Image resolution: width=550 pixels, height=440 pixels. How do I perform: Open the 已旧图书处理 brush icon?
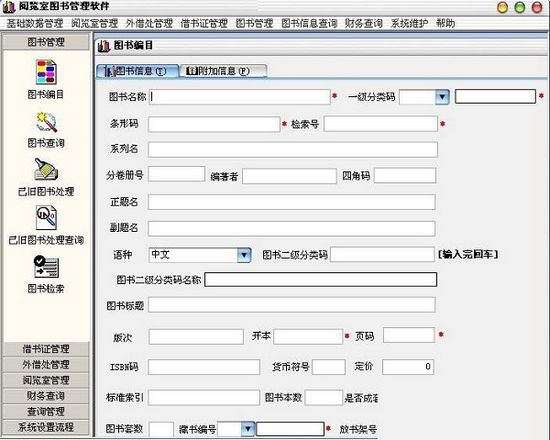[46, 169]
